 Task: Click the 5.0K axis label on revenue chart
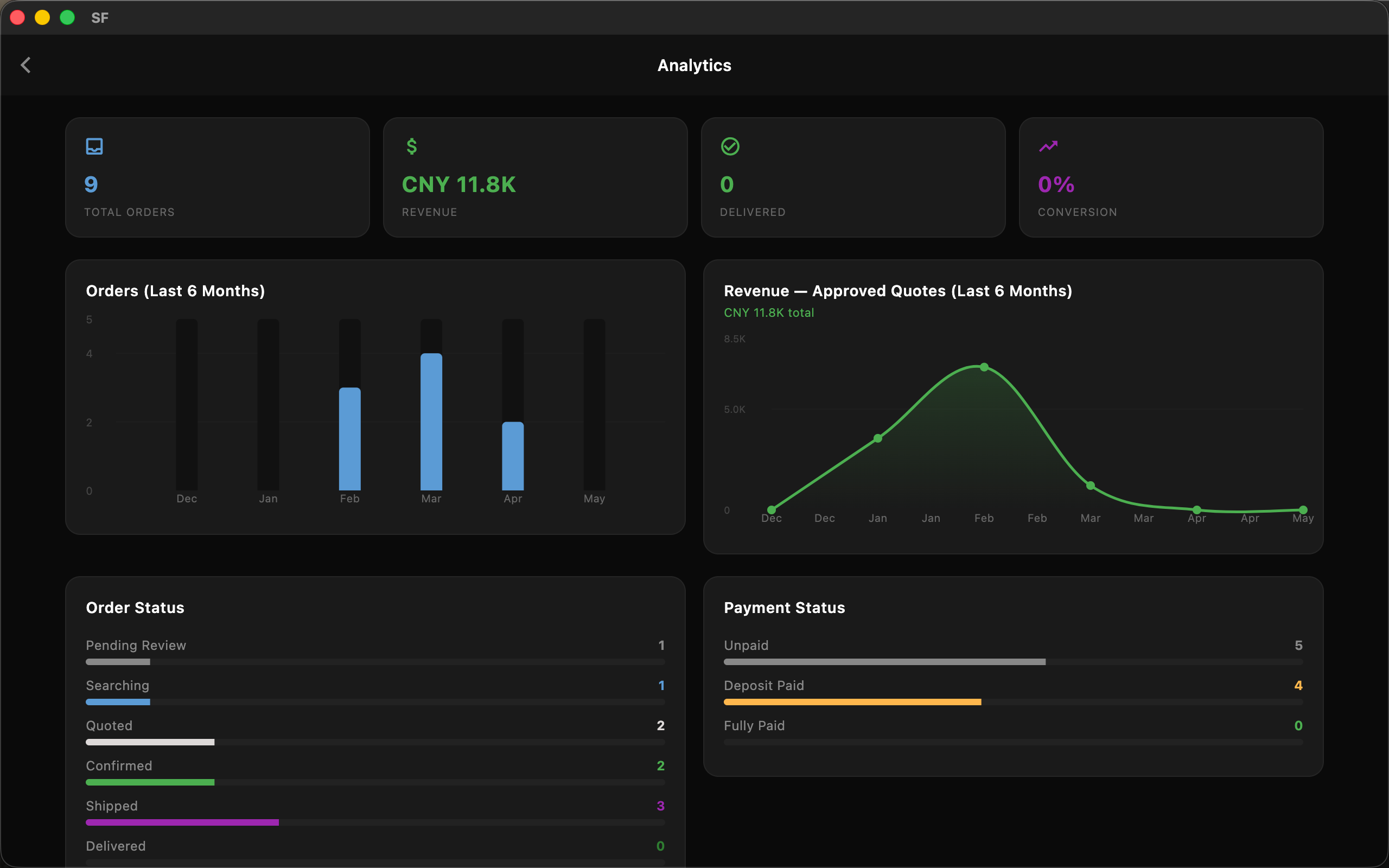tap(735, 409)
